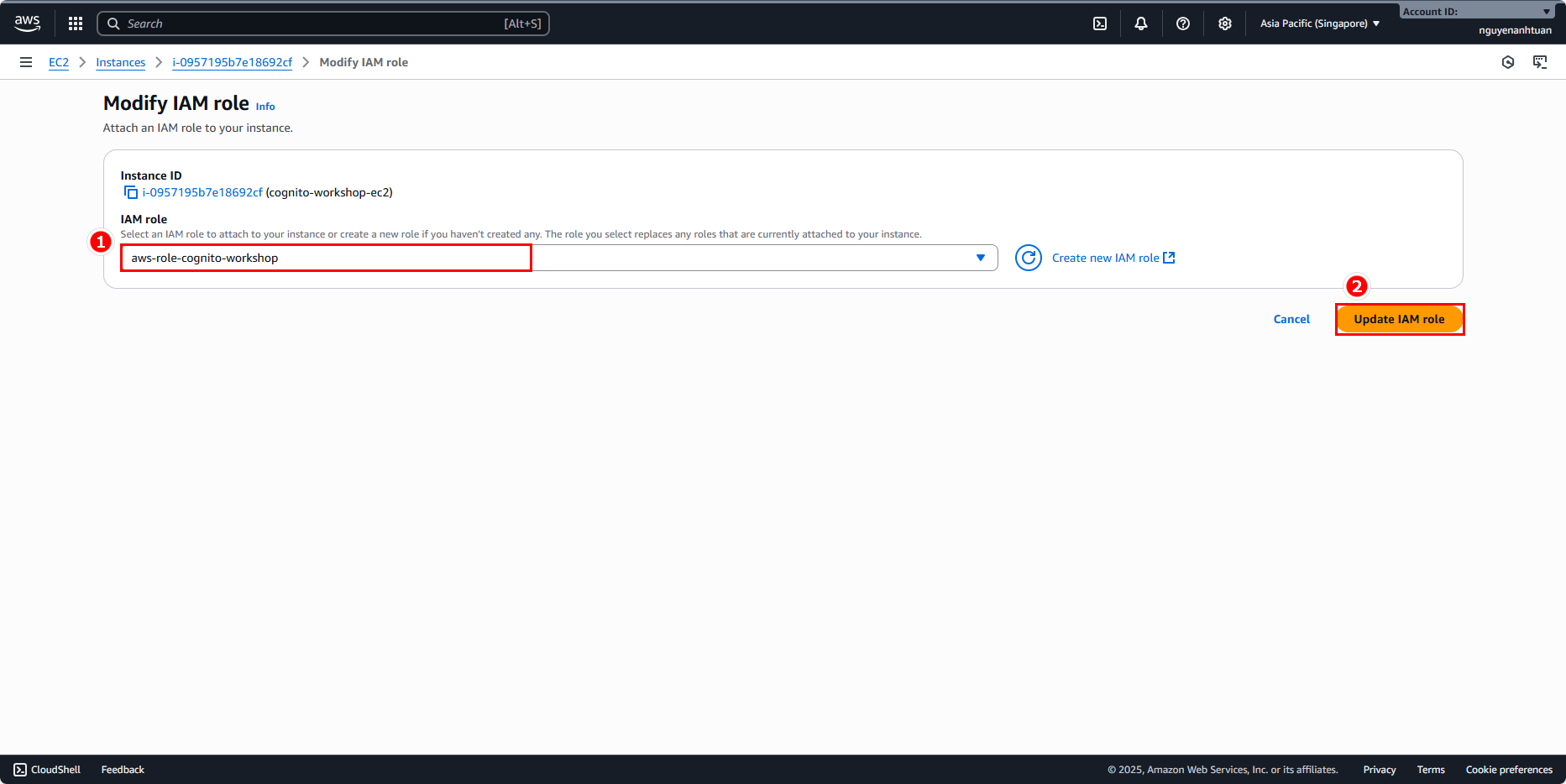Viewport: 1566px width, 784px height.
Task: Click the AWS logo home icon
Action: pos(28,24)
